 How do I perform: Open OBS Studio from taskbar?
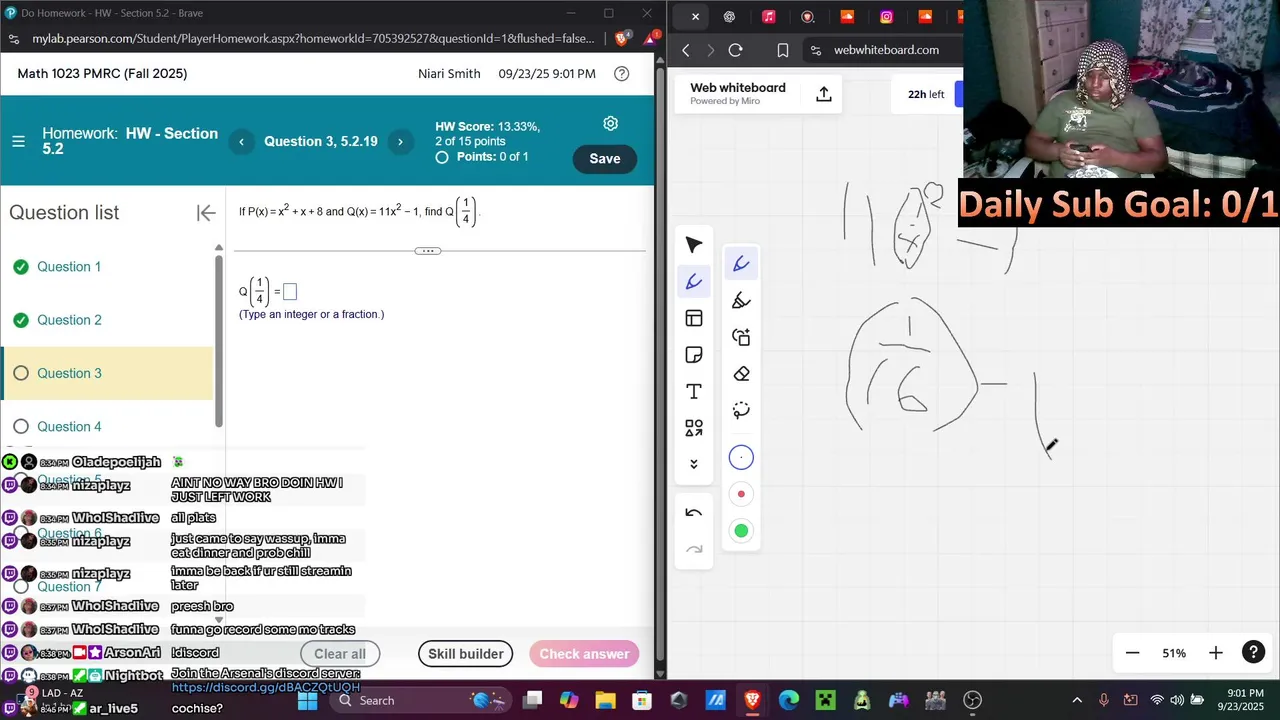(x=972, y=700)
